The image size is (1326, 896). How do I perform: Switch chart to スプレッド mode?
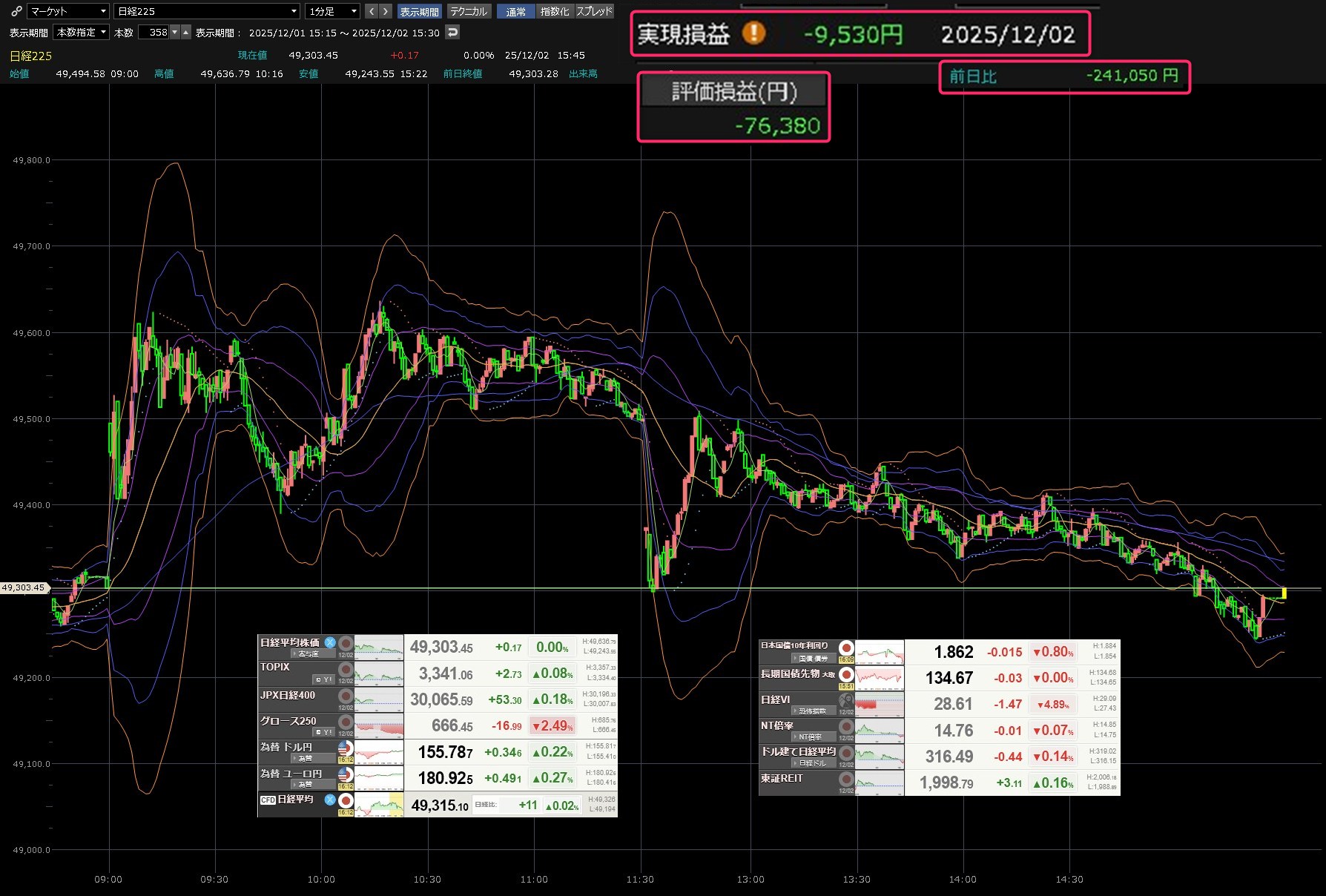(594, 11)
